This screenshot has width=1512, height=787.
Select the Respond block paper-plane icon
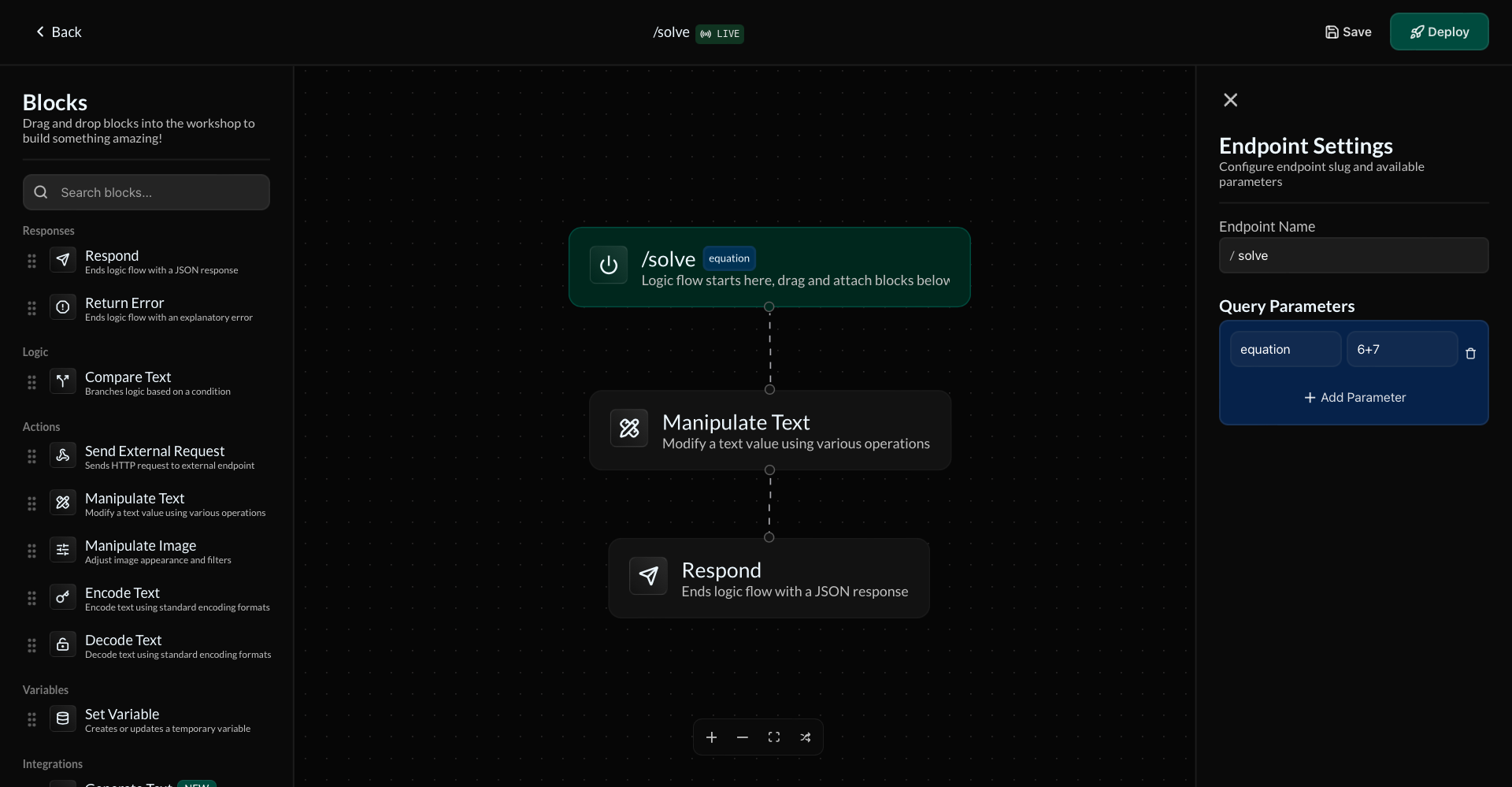(62, 260)
